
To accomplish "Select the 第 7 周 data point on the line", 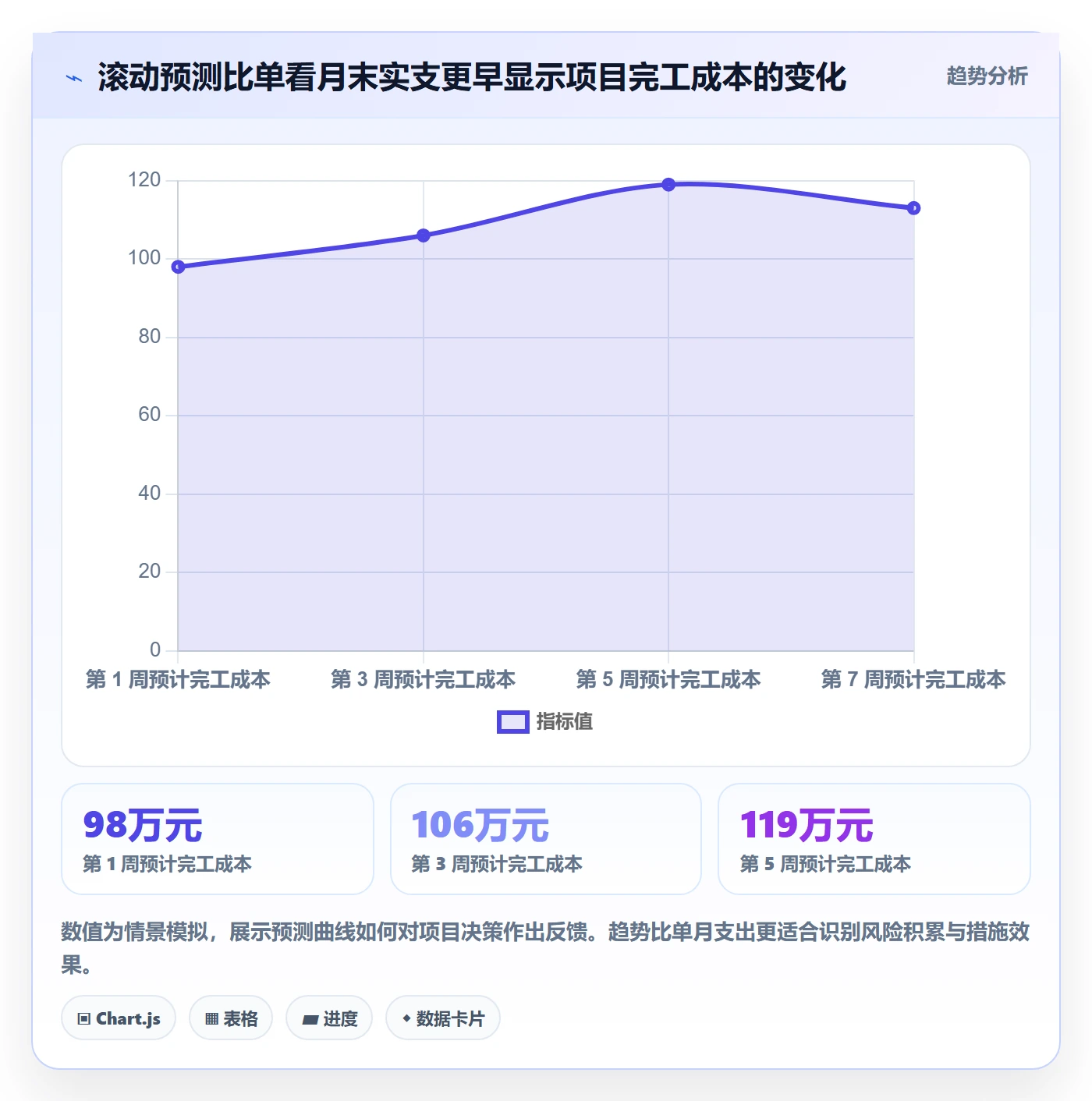I will click(x=914, y=208).
